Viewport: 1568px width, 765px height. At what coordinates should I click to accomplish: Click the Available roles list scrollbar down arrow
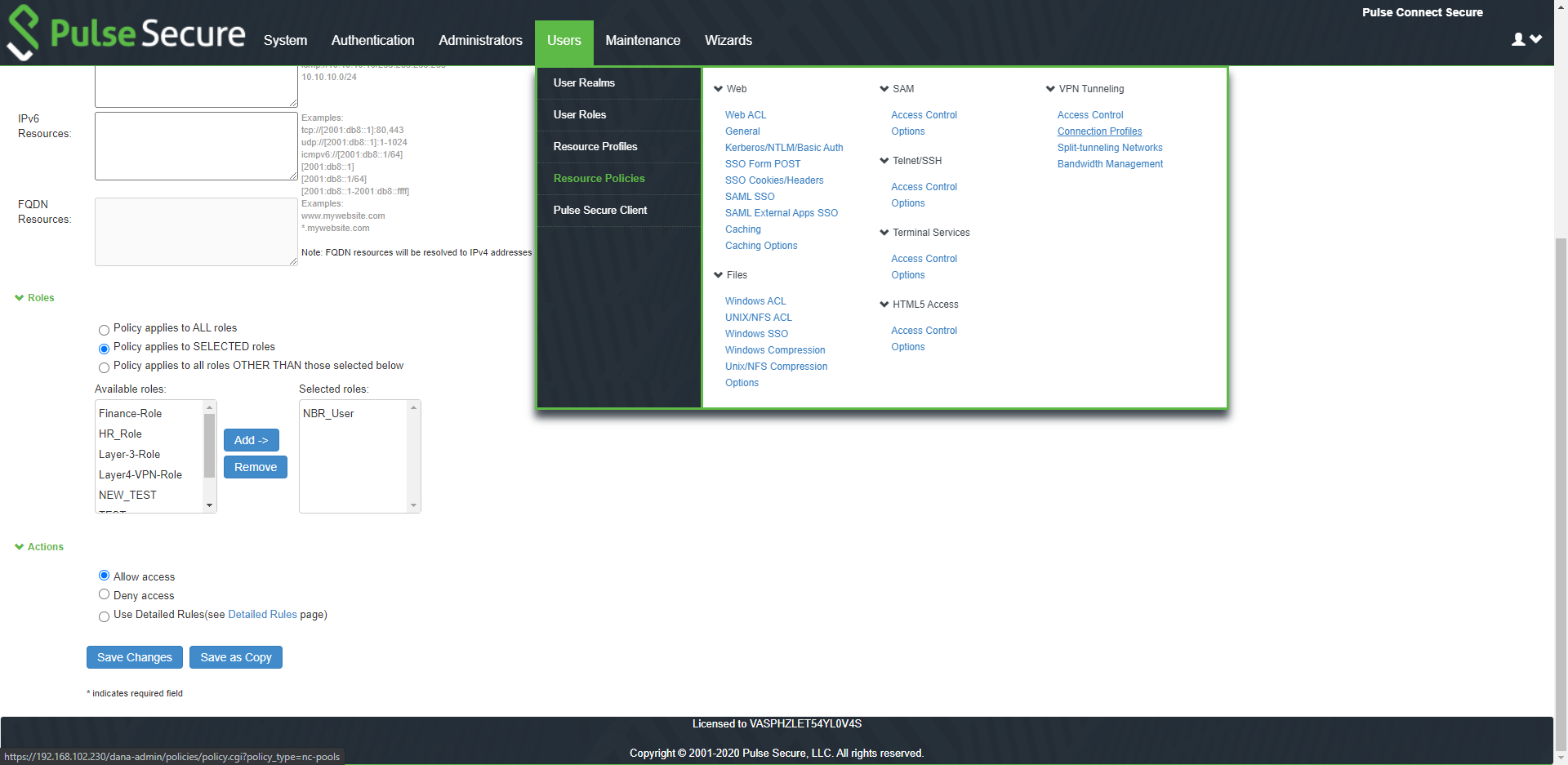coord(209,505)
